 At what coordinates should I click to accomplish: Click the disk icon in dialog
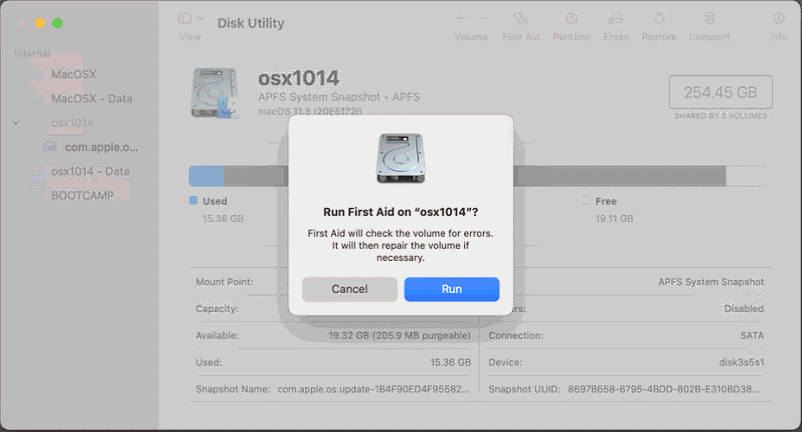pos(400,158)
